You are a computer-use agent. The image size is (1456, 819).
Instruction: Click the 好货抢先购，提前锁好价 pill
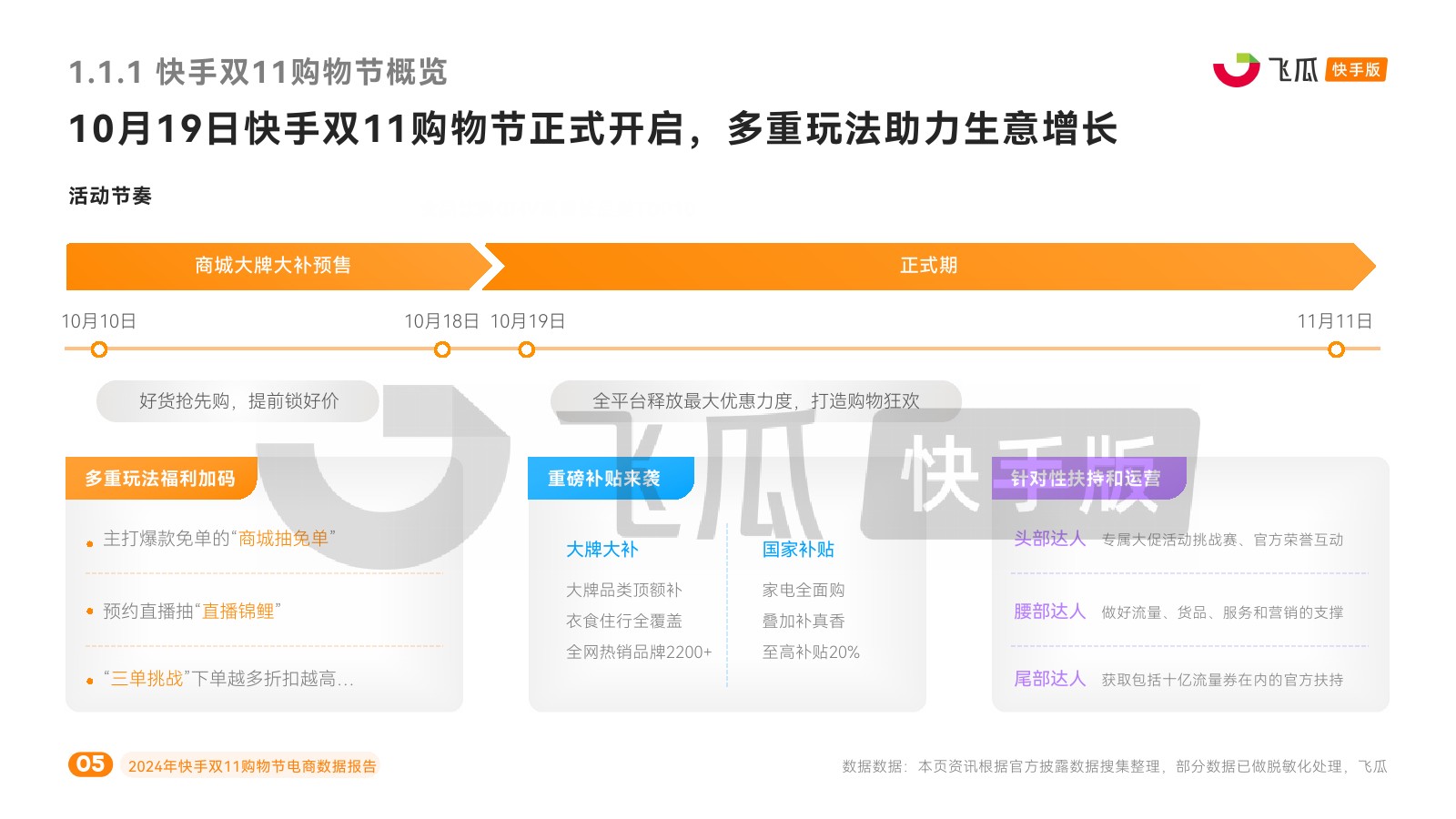click(x=238, y=401)
